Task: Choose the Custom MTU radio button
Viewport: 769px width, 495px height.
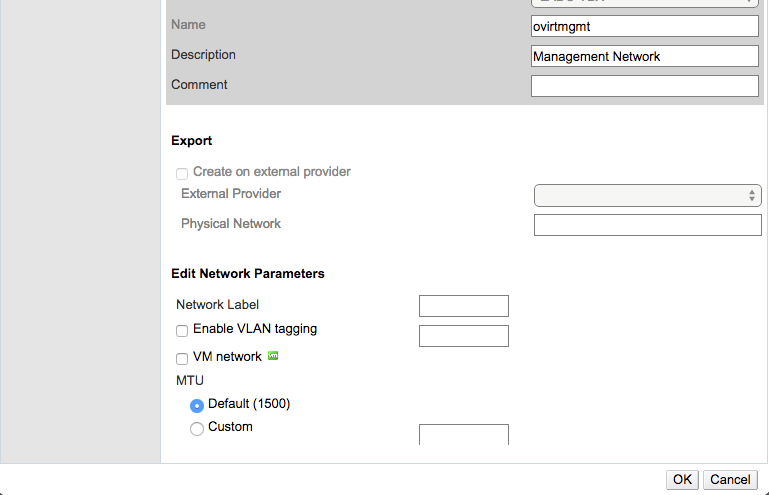Action: point(197,428)
